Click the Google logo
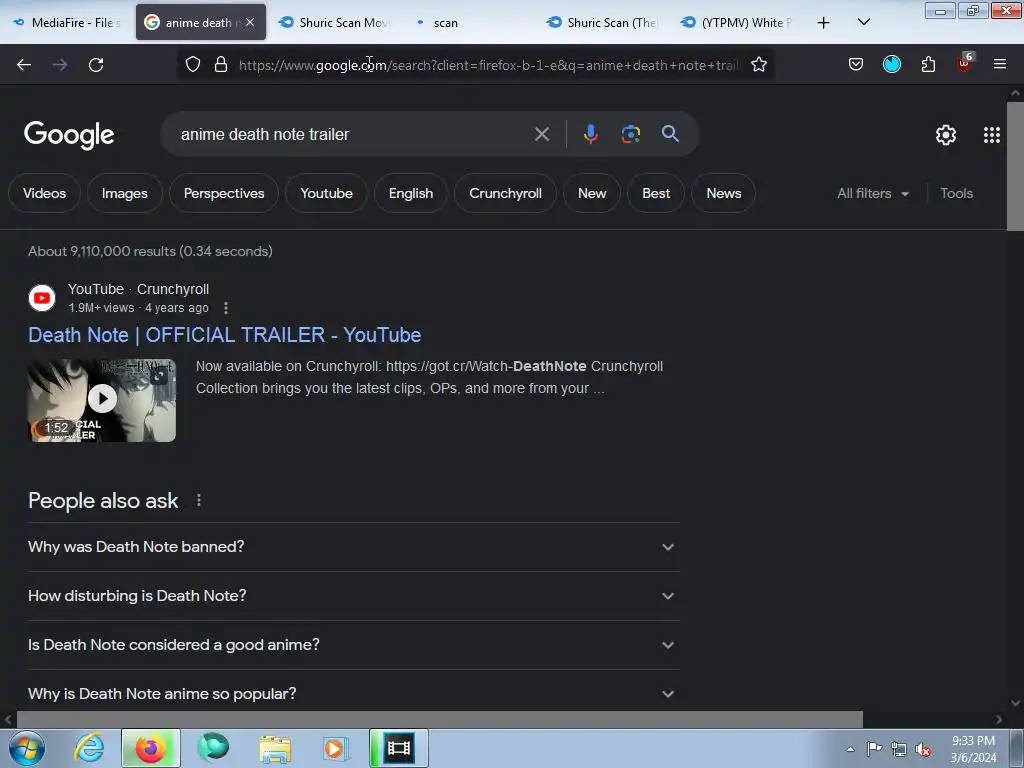Image resolution: width=1024 pixels, height=768 pixels. point(69,135)
